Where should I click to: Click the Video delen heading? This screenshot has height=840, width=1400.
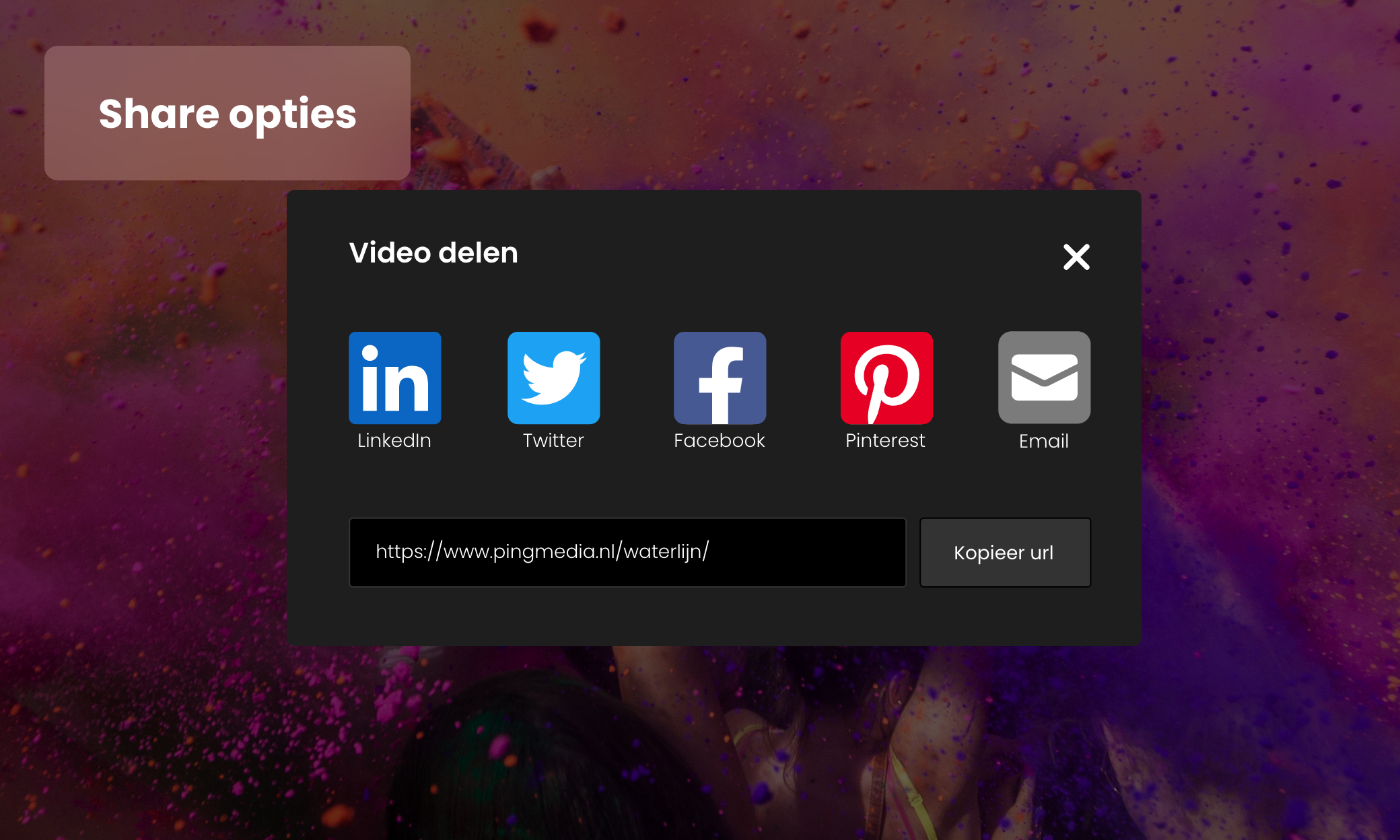(x=433, y=253)
